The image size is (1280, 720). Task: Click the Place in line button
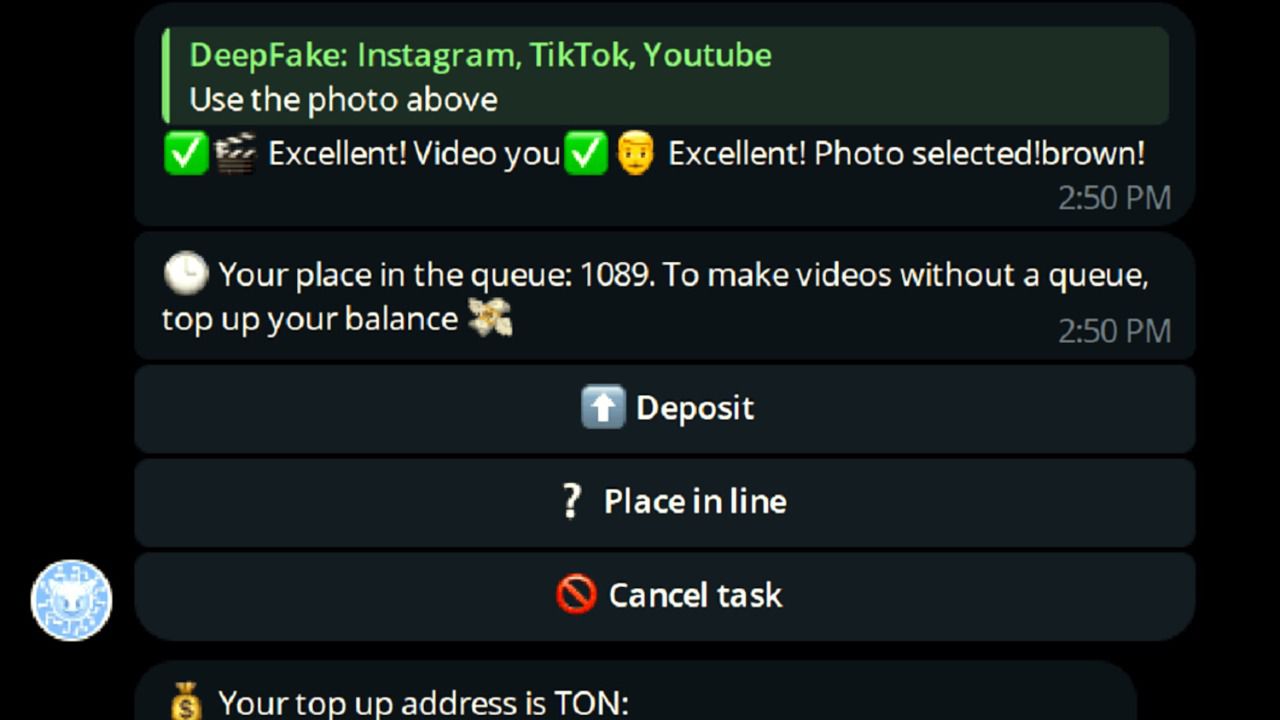tap(665, 502)
